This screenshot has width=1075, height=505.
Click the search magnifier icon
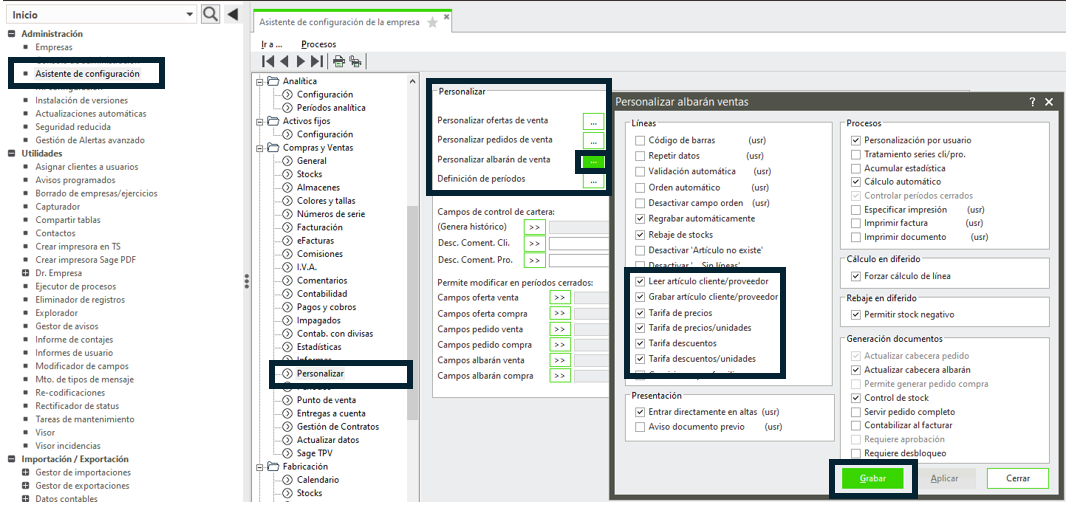[210, 14]
